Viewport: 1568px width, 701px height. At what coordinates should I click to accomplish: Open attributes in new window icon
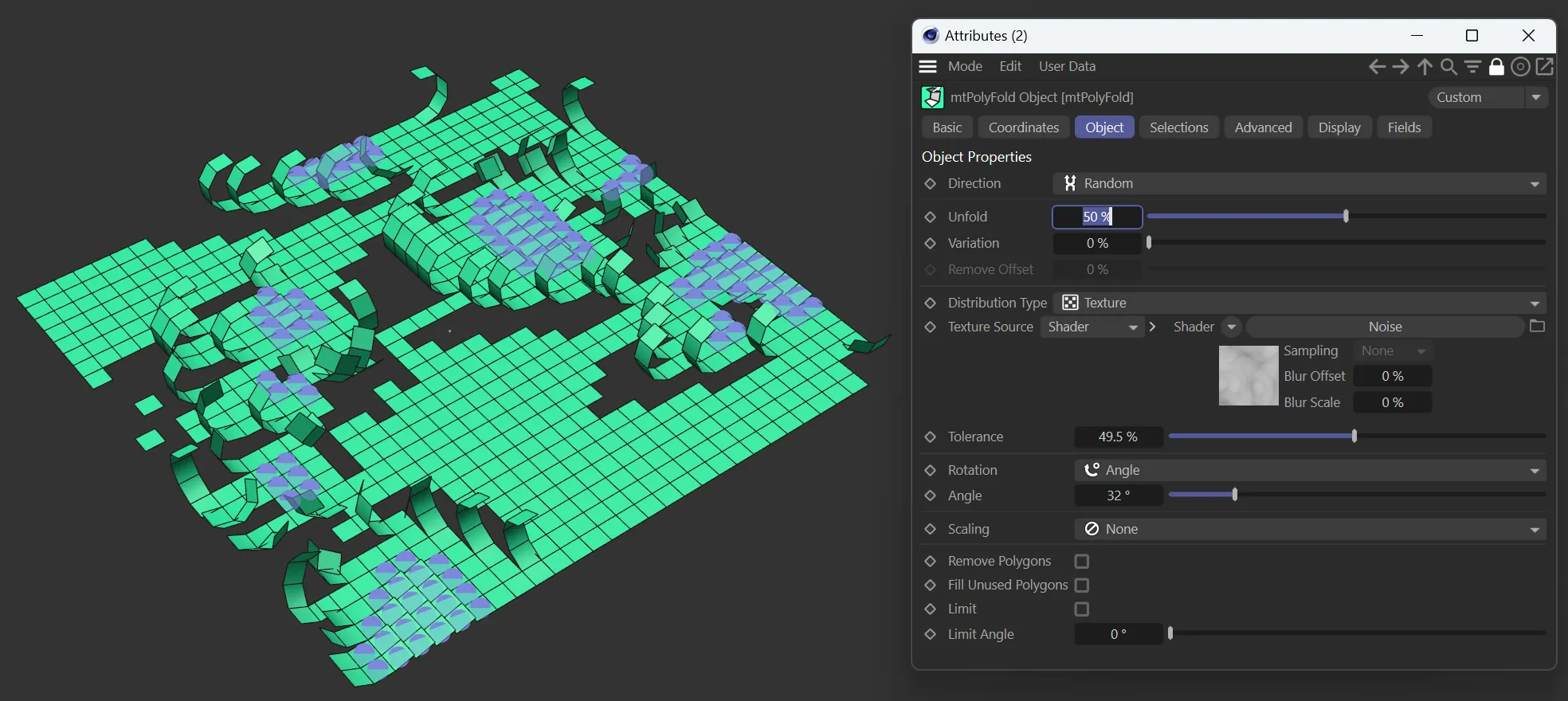pos(1544,67)
